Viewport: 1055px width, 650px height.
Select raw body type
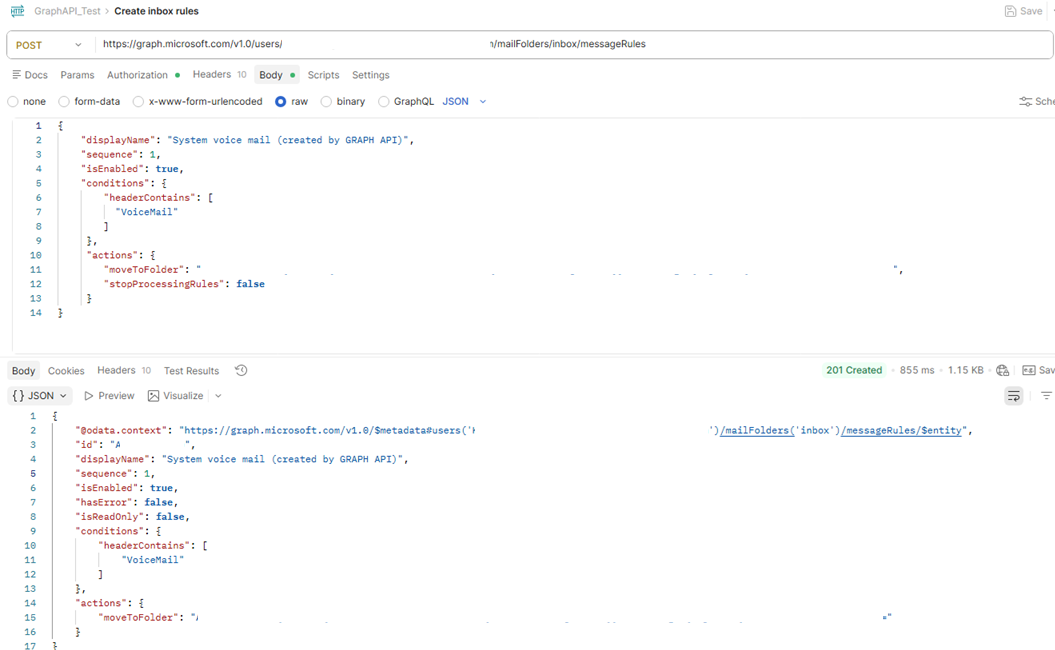281,102
